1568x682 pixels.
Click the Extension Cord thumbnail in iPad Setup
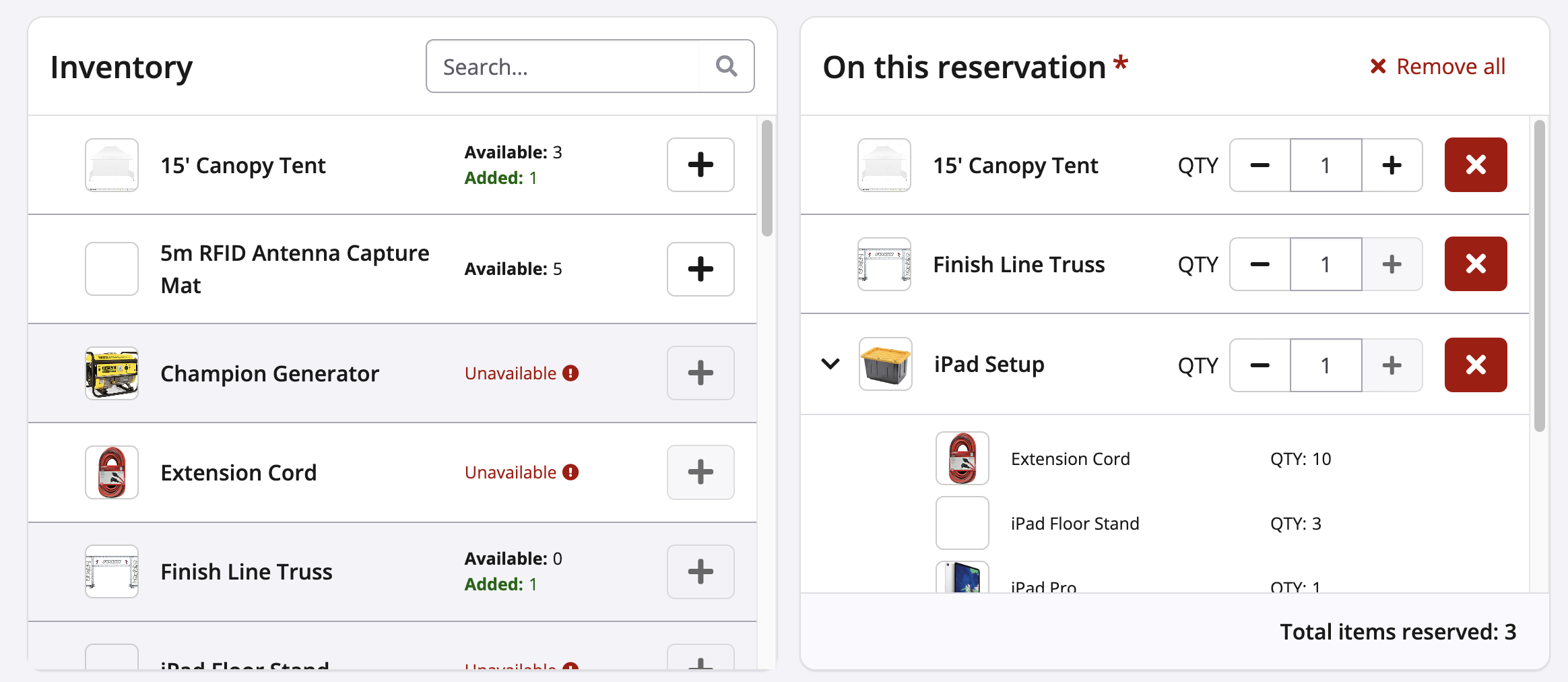(x=962, y=459)
